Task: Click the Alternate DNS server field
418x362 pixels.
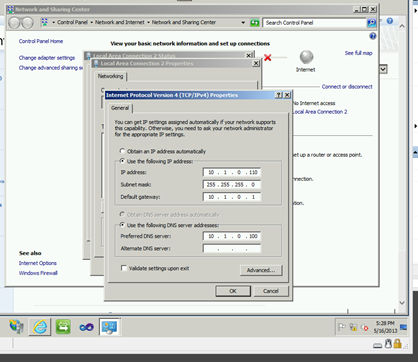Action: 232,249
